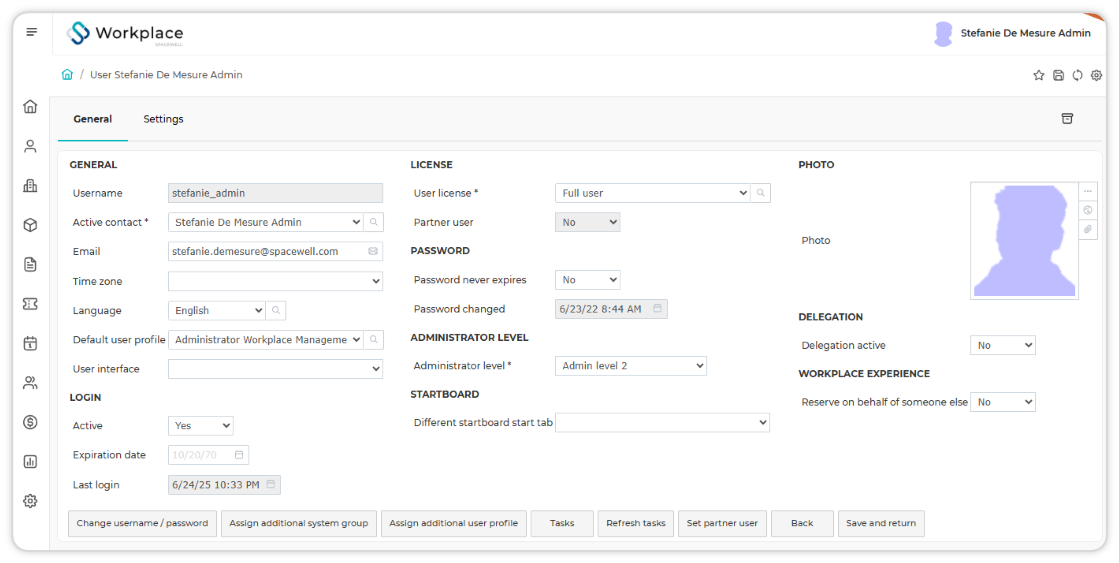Image resolution: width=1119 pixels, height=563 pixels.
Task: Open the dollar coin icon in sidebar
Action: [x=30, y=422]
